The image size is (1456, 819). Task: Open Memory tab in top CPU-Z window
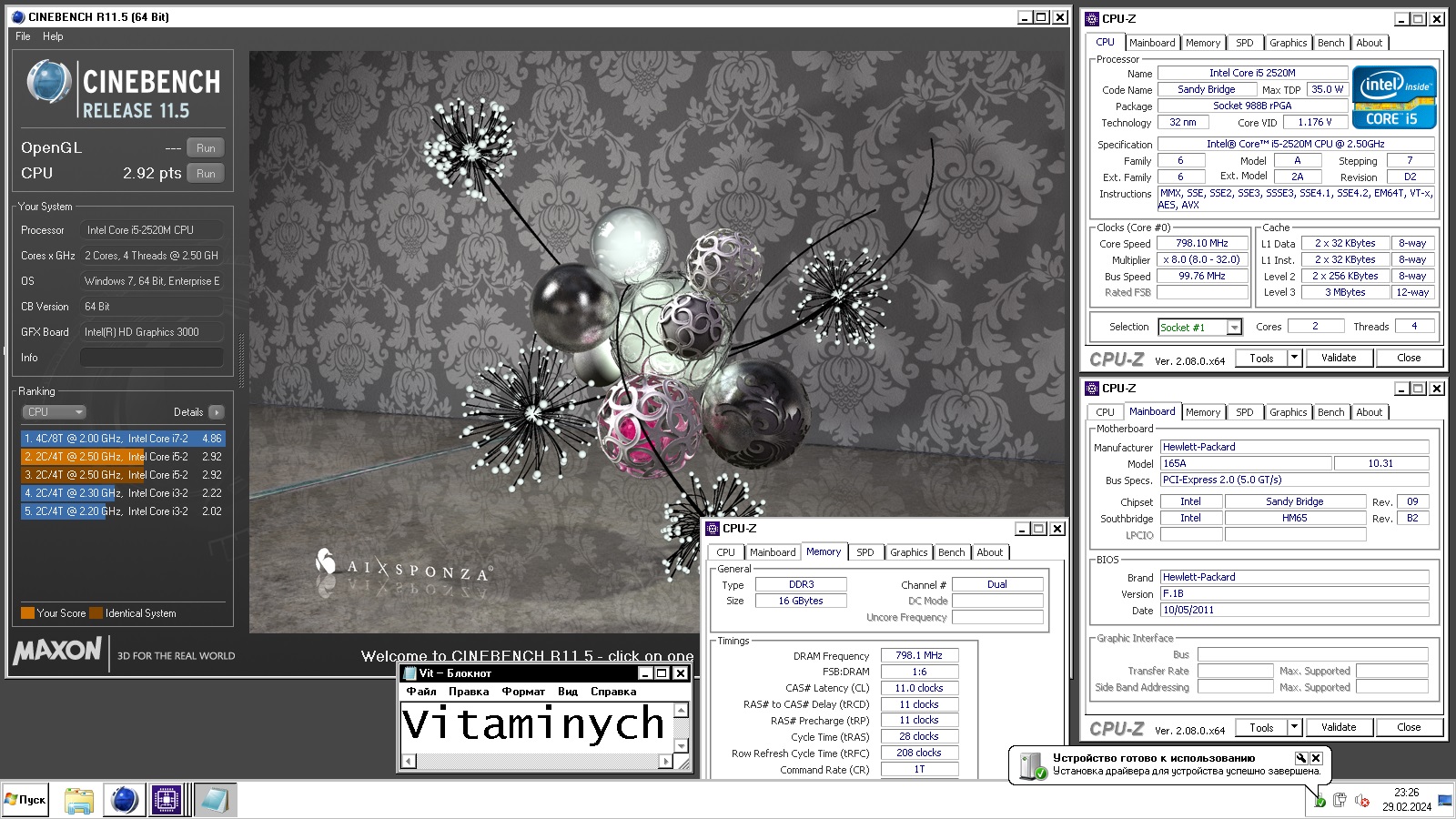point(1203,43)
